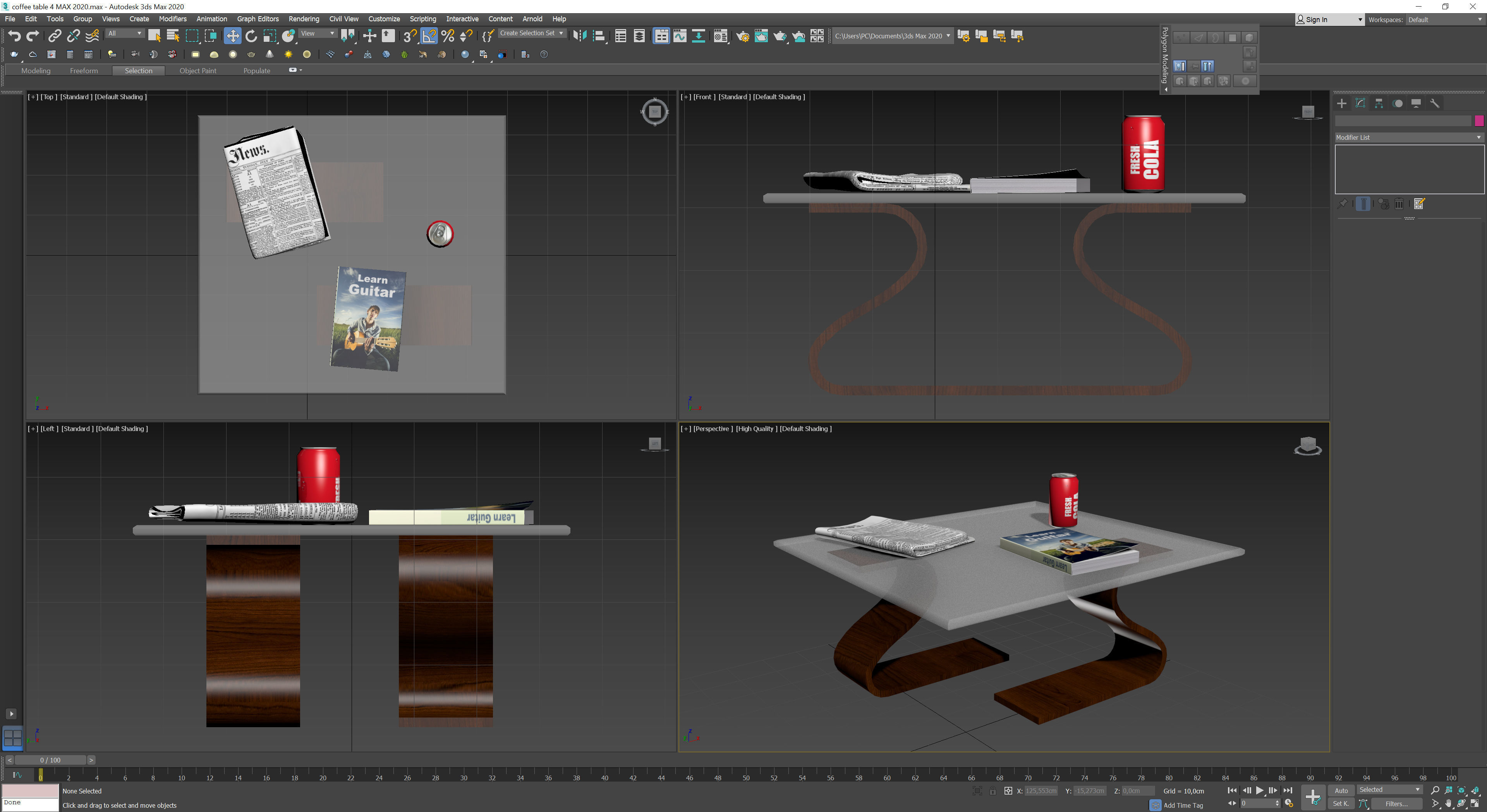Open the Modifiers menu

[x=173, y=19]
